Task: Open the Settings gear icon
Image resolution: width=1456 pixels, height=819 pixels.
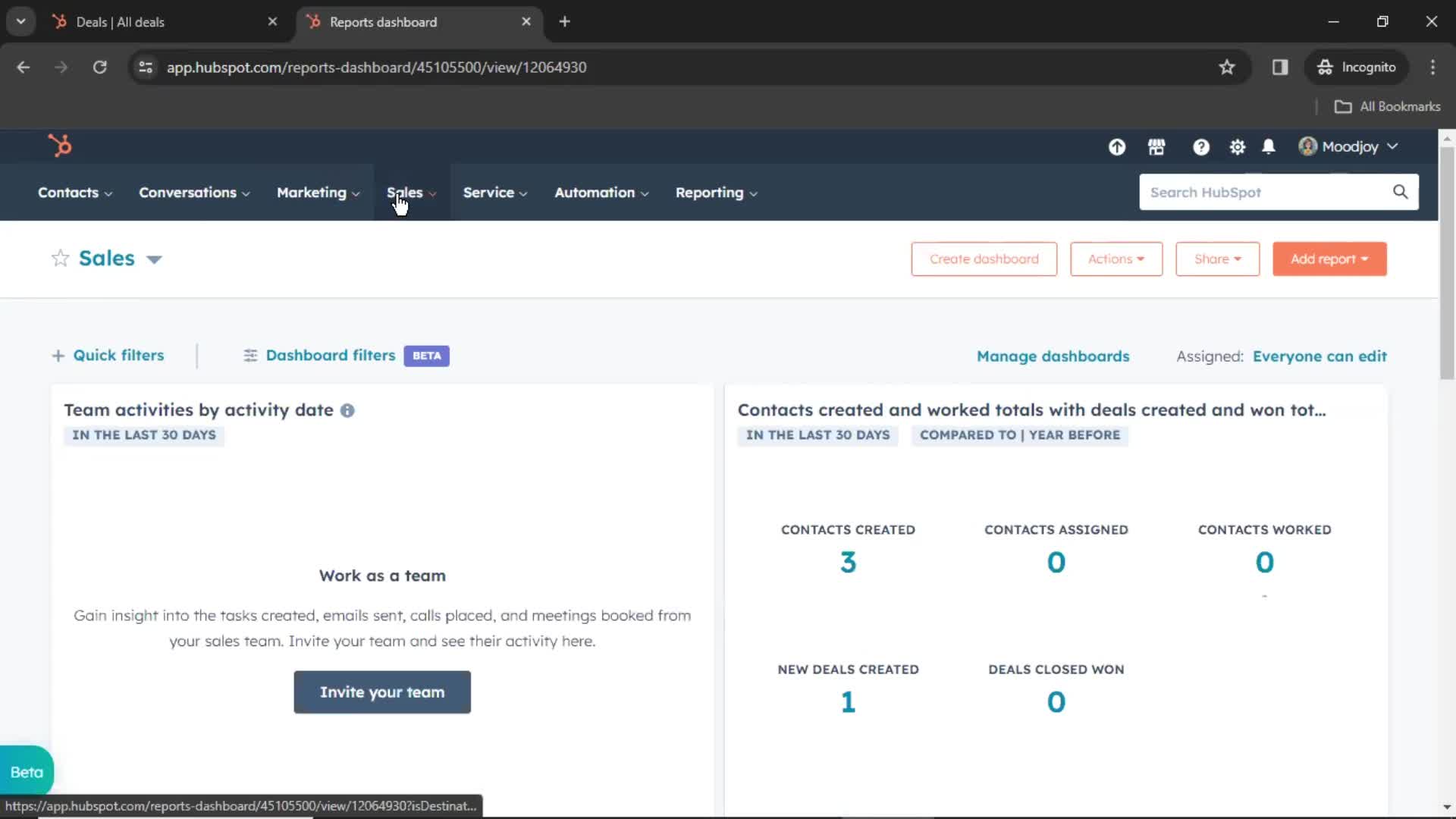Action: [1238, 147]
